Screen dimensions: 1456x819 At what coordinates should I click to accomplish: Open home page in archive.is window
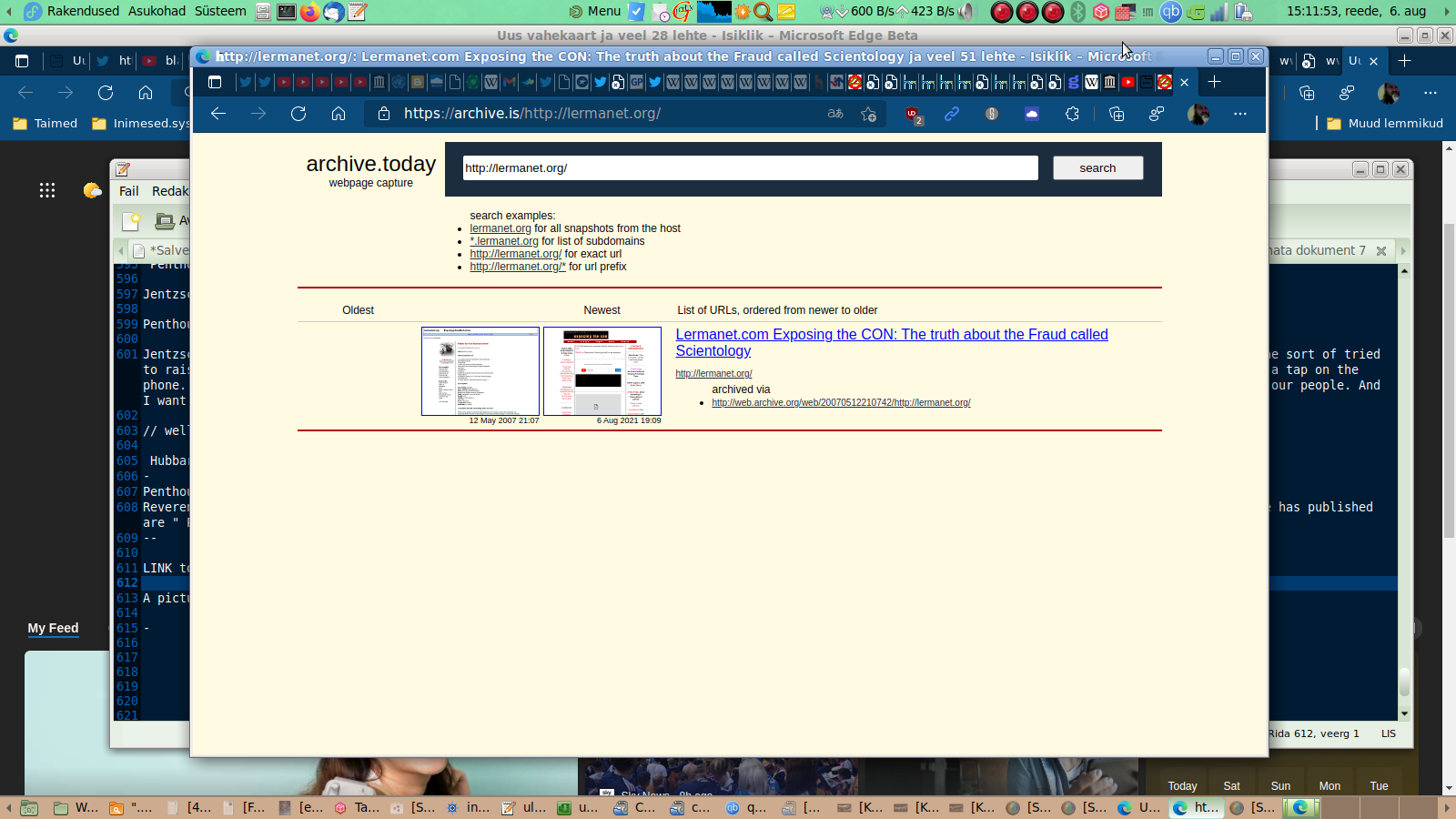click(339, 114)
